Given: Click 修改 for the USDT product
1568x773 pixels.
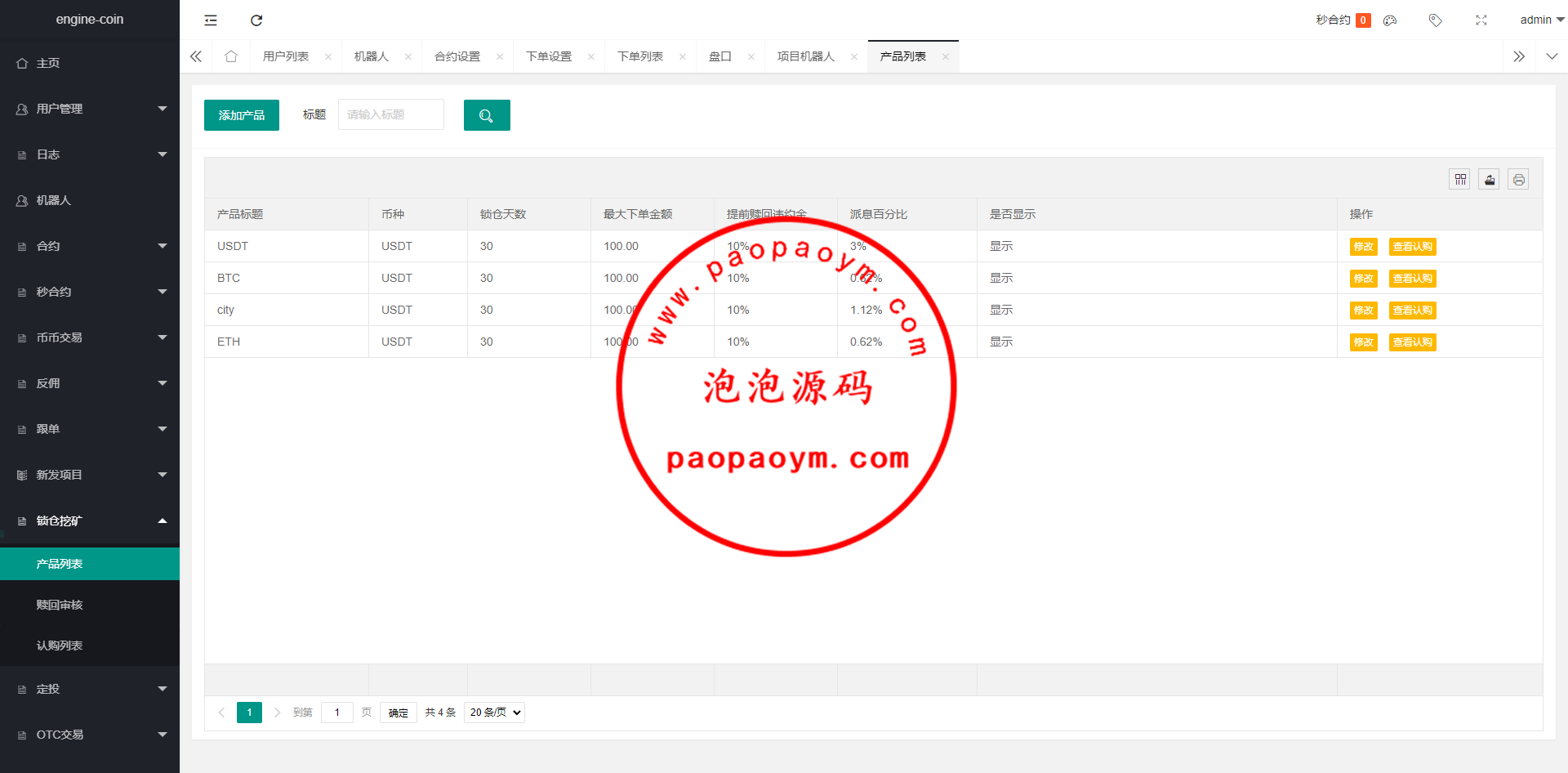Looking at the screenshot, I should [1364, 247].
